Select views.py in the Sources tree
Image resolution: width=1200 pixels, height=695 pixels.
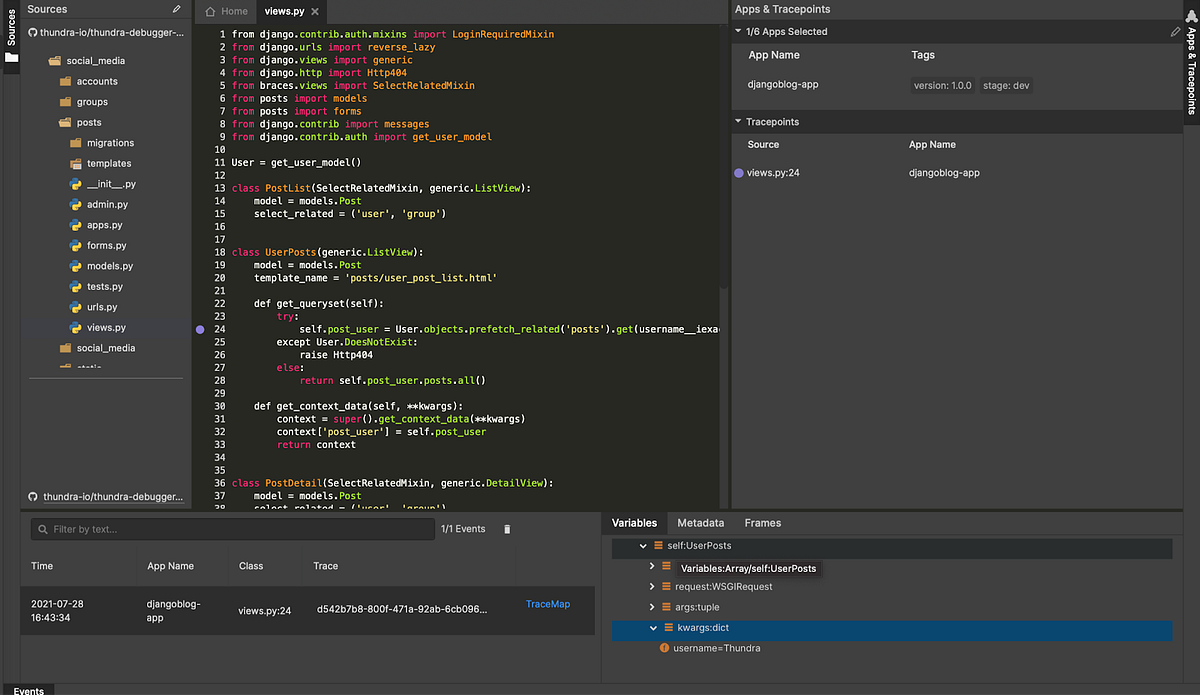pos(106,327)
